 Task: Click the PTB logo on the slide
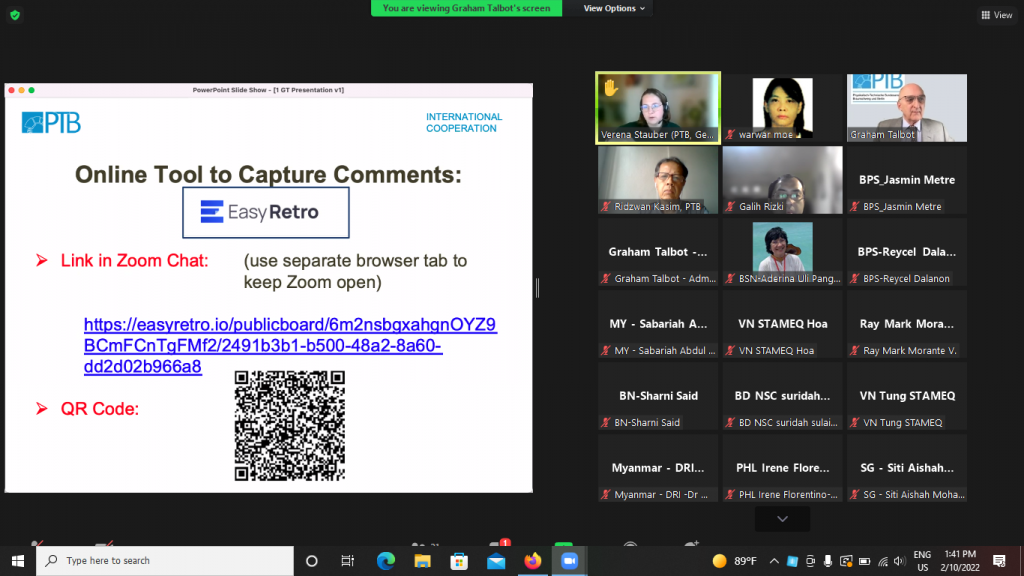(51, 122)
